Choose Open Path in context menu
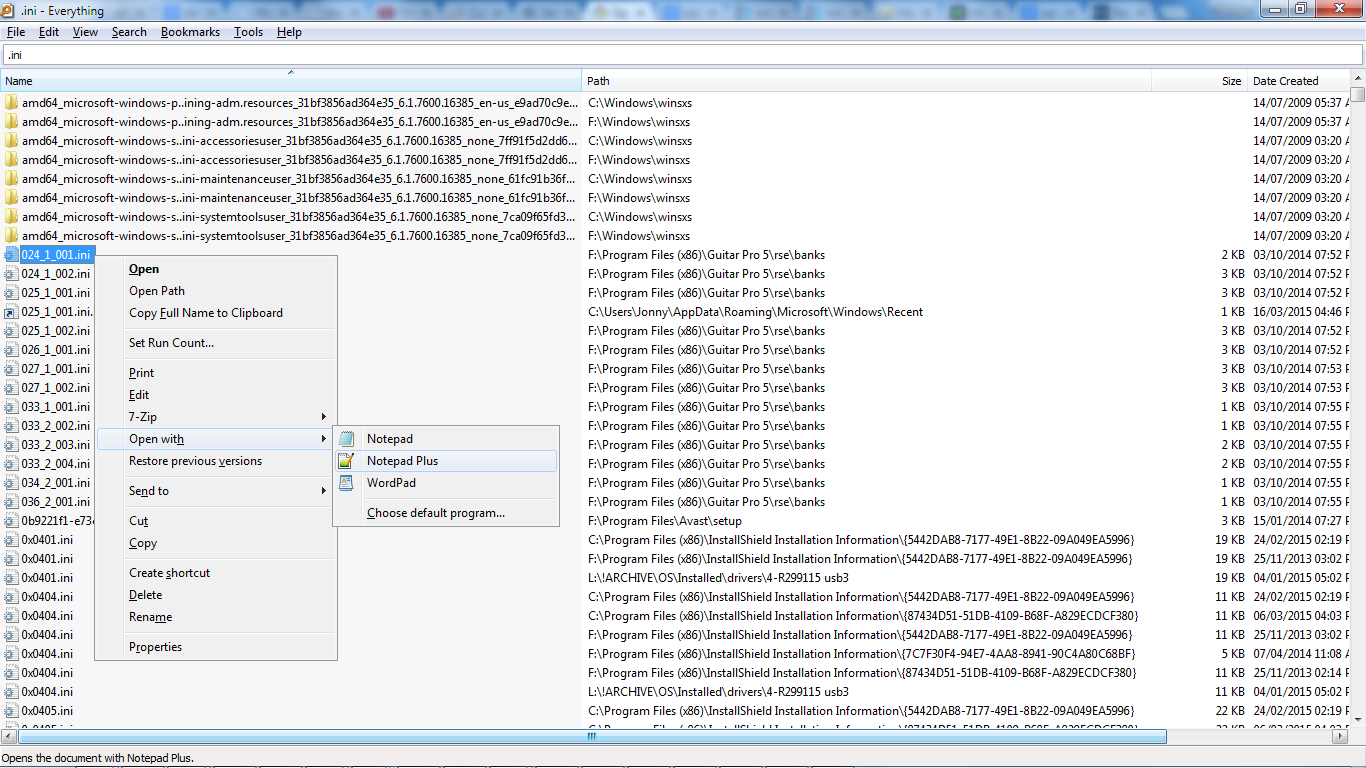Viewport: 1366px width, 768px height. (216, 291)
